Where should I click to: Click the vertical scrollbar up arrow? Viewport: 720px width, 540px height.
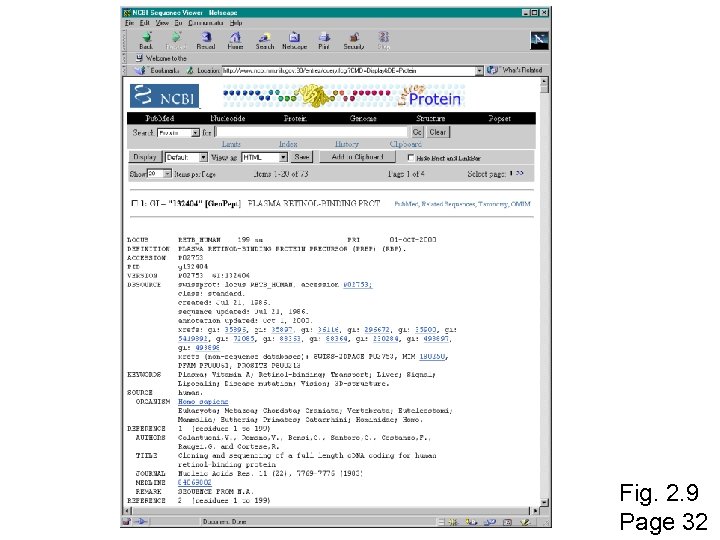[x=544, y=82]
